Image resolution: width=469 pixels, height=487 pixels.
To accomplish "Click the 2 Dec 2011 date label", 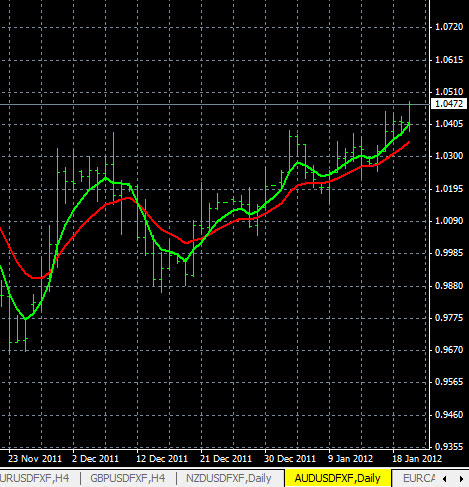I will pos(95,459).
